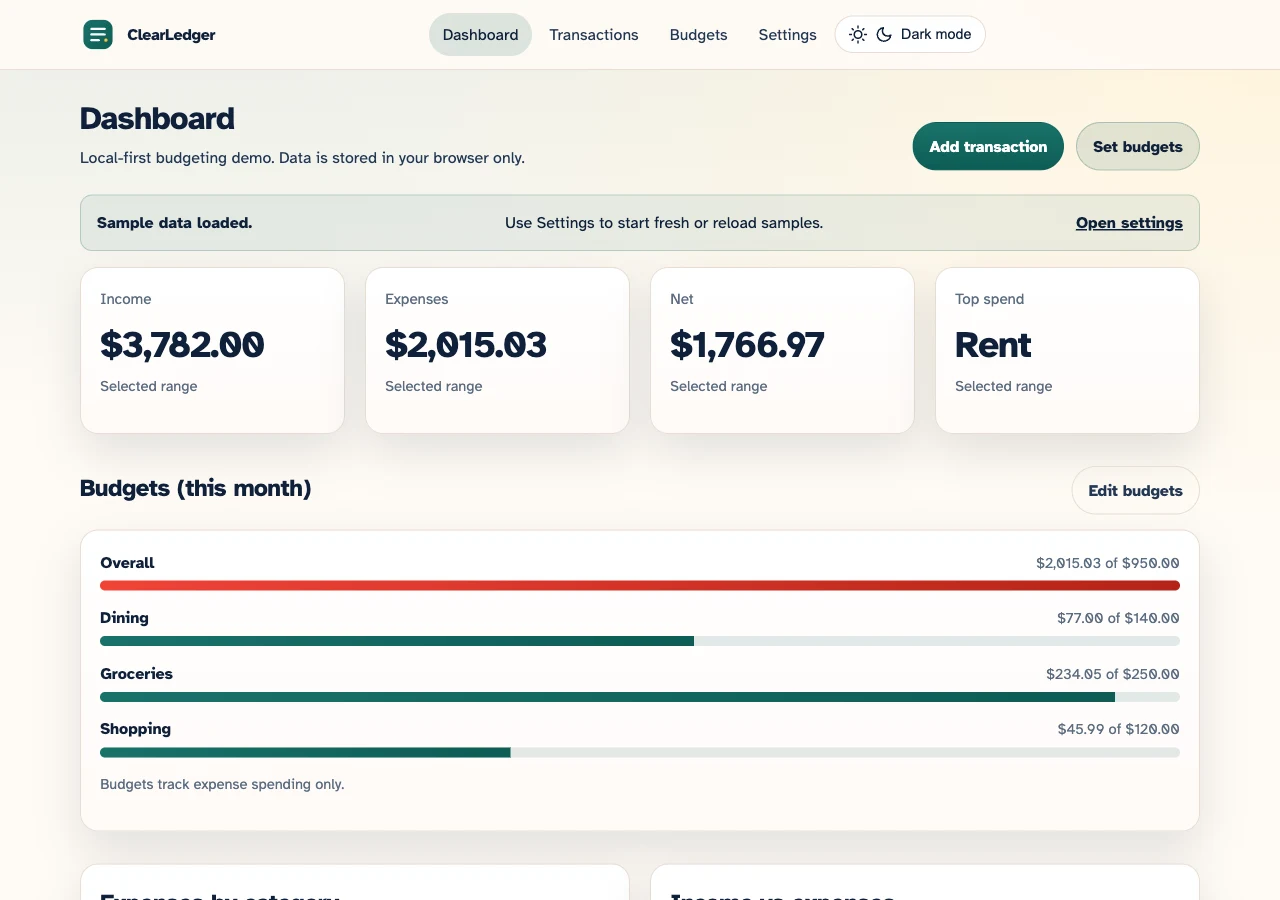Click the ClearLedger logo icon
This screenshot has width=1280, height=900.
(98, 35)
